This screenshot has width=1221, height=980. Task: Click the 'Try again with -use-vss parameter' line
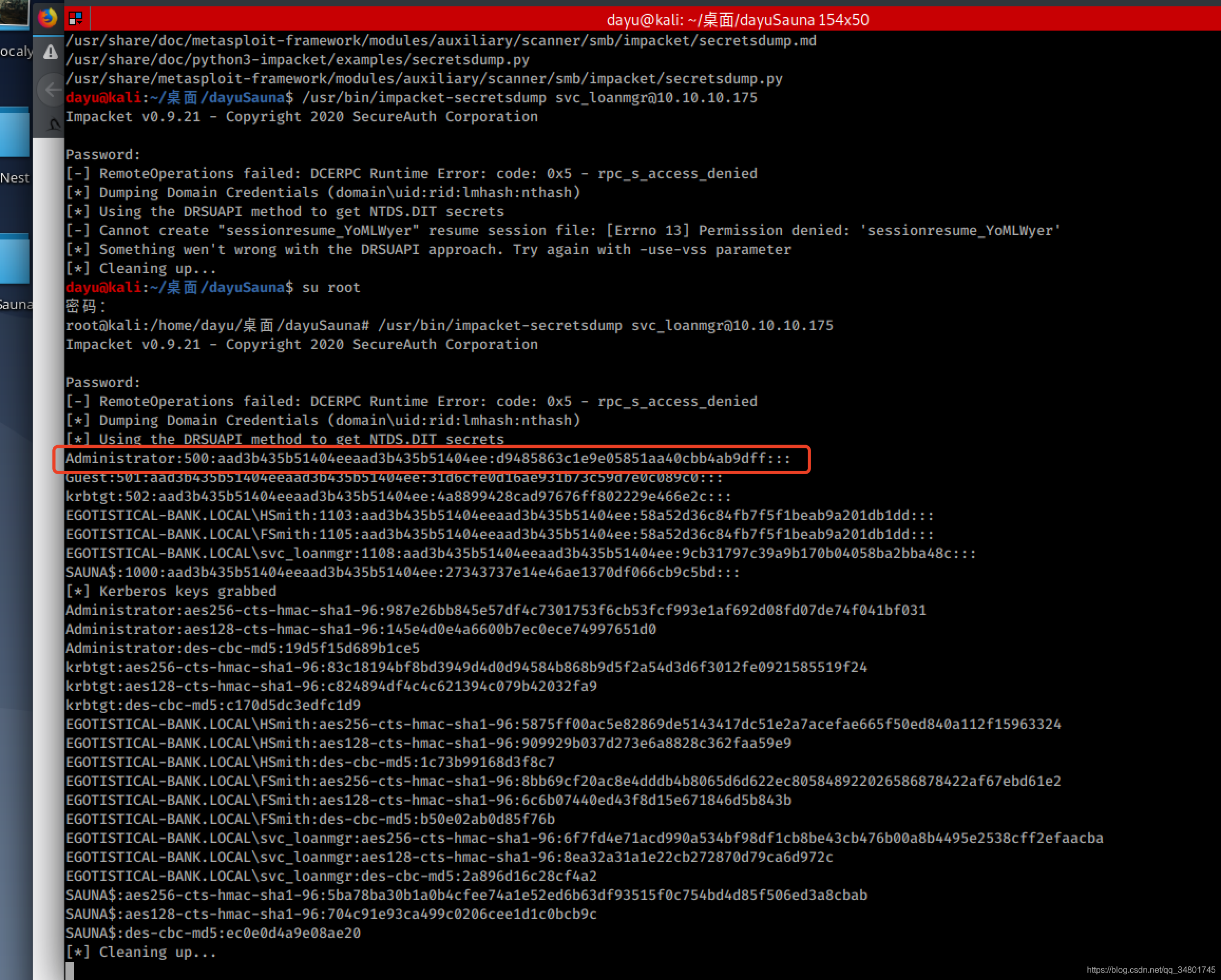coord(428,249)
